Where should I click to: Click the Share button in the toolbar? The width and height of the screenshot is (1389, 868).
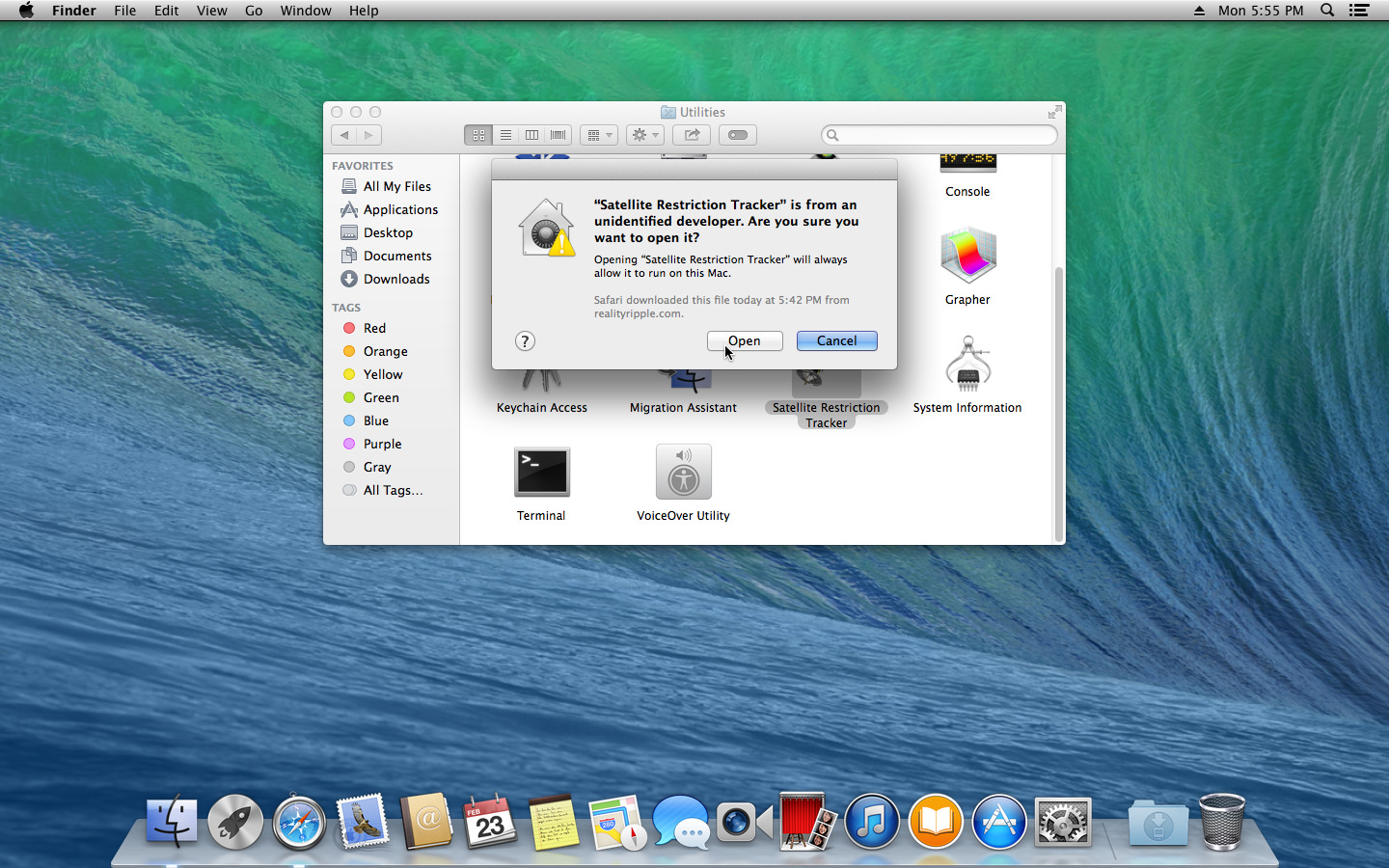click(x=691, y=135)
